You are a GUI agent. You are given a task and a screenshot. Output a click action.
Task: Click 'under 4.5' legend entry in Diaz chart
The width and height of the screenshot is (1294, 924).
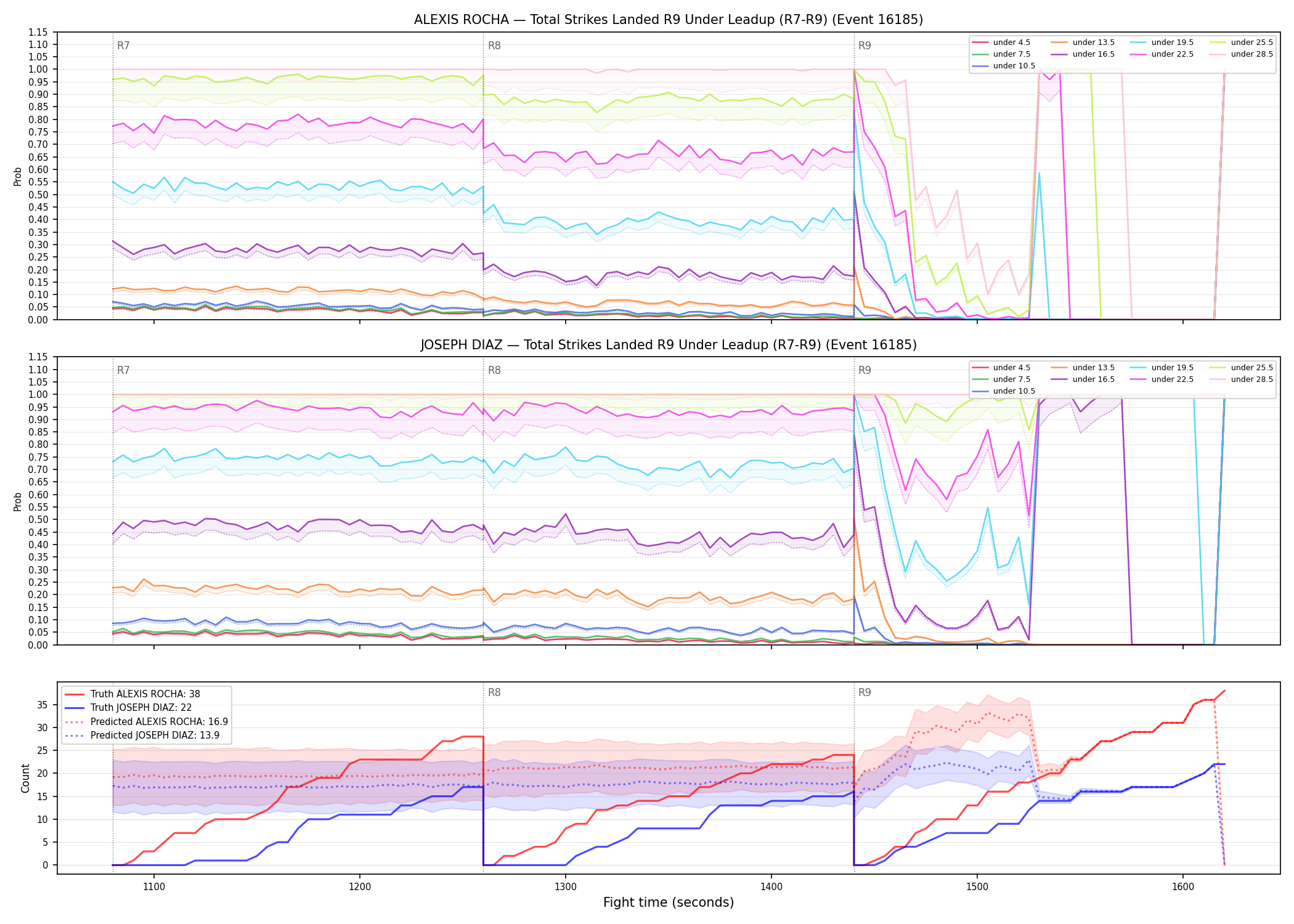point(1001,368)
